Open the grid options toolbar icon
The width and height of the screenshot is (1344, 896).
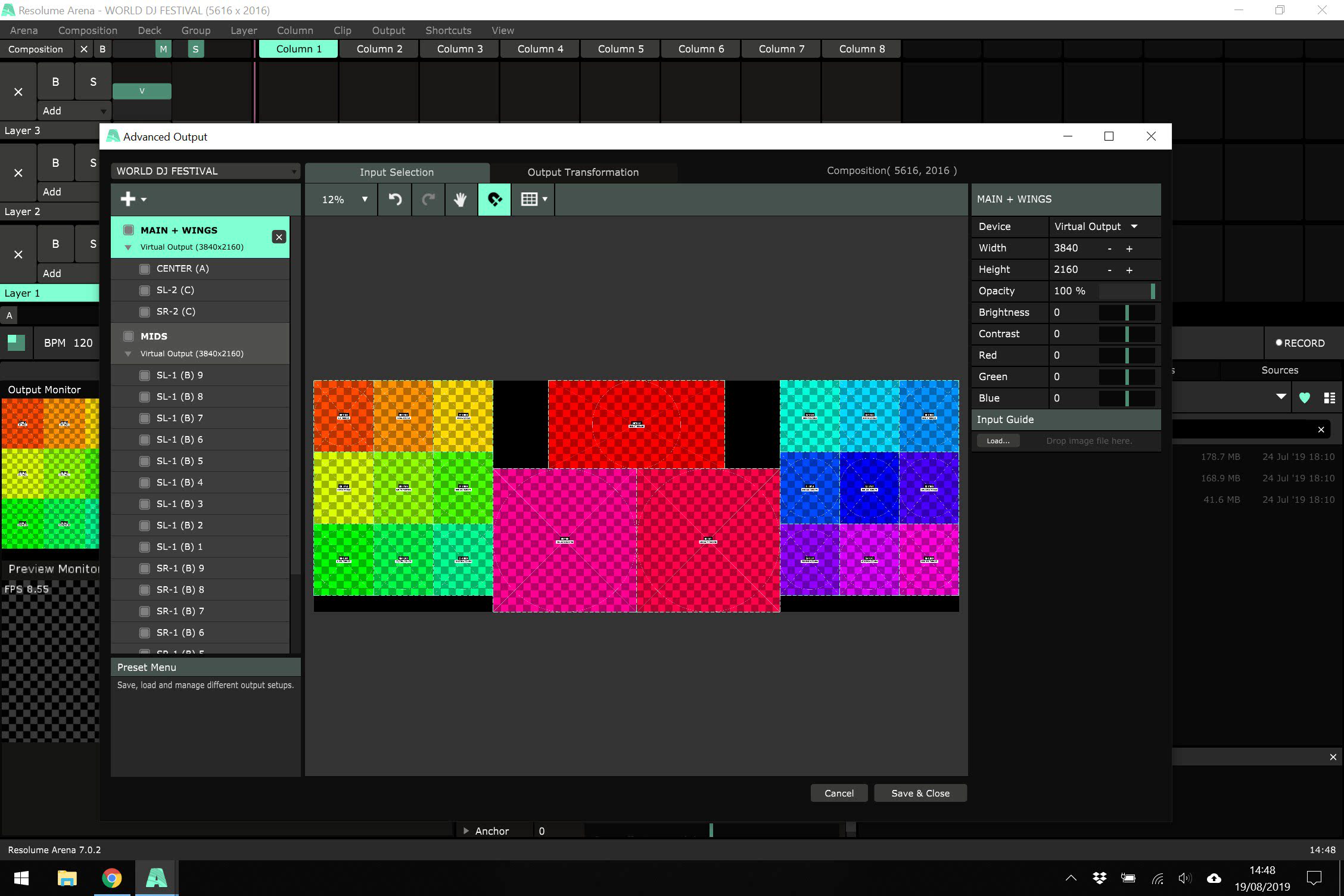point(533,200)
